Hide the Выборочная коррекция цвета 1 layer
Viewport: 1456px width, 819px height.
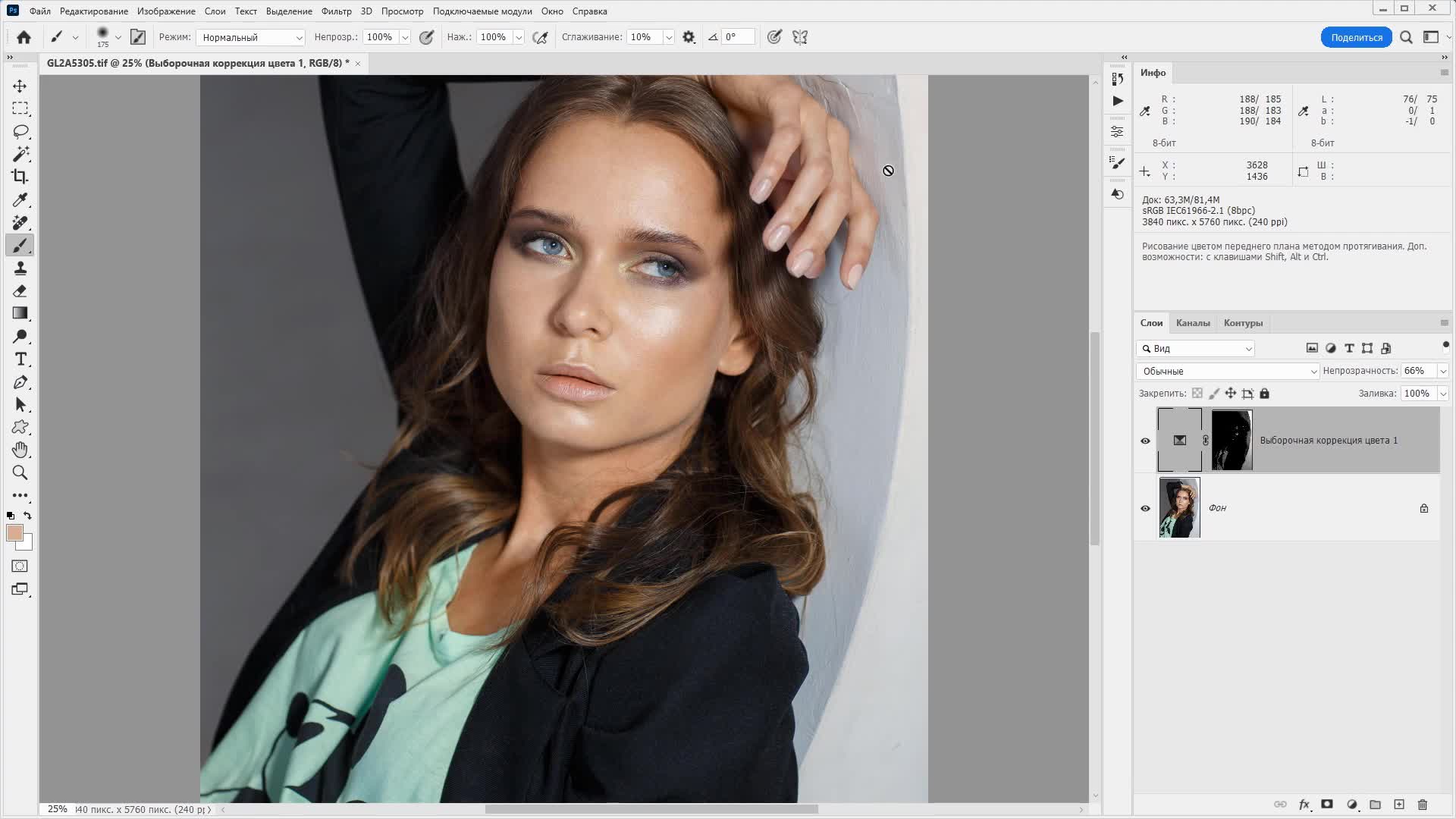point(1145,441)
